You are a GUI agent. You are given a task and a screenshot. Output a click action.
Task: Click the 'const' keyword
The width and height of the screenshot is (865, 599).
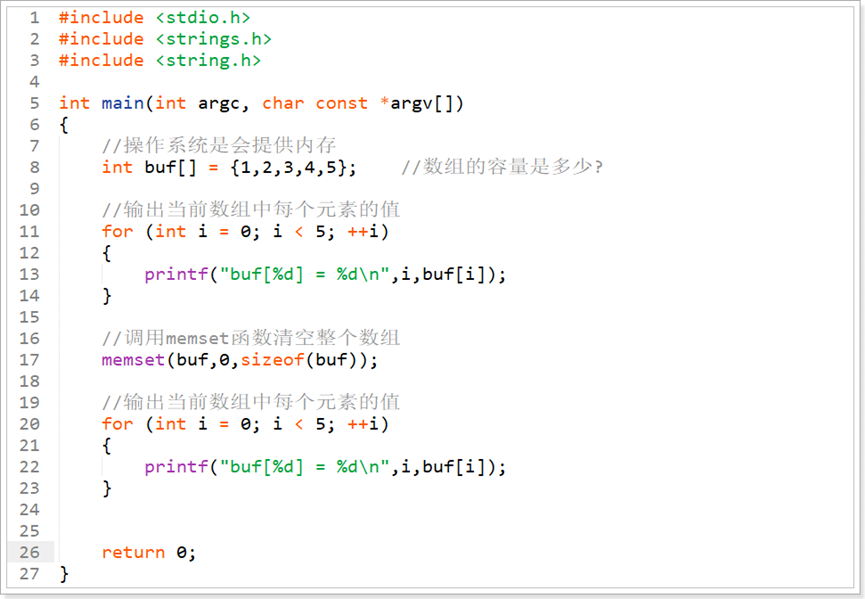(x=341, y=103)
